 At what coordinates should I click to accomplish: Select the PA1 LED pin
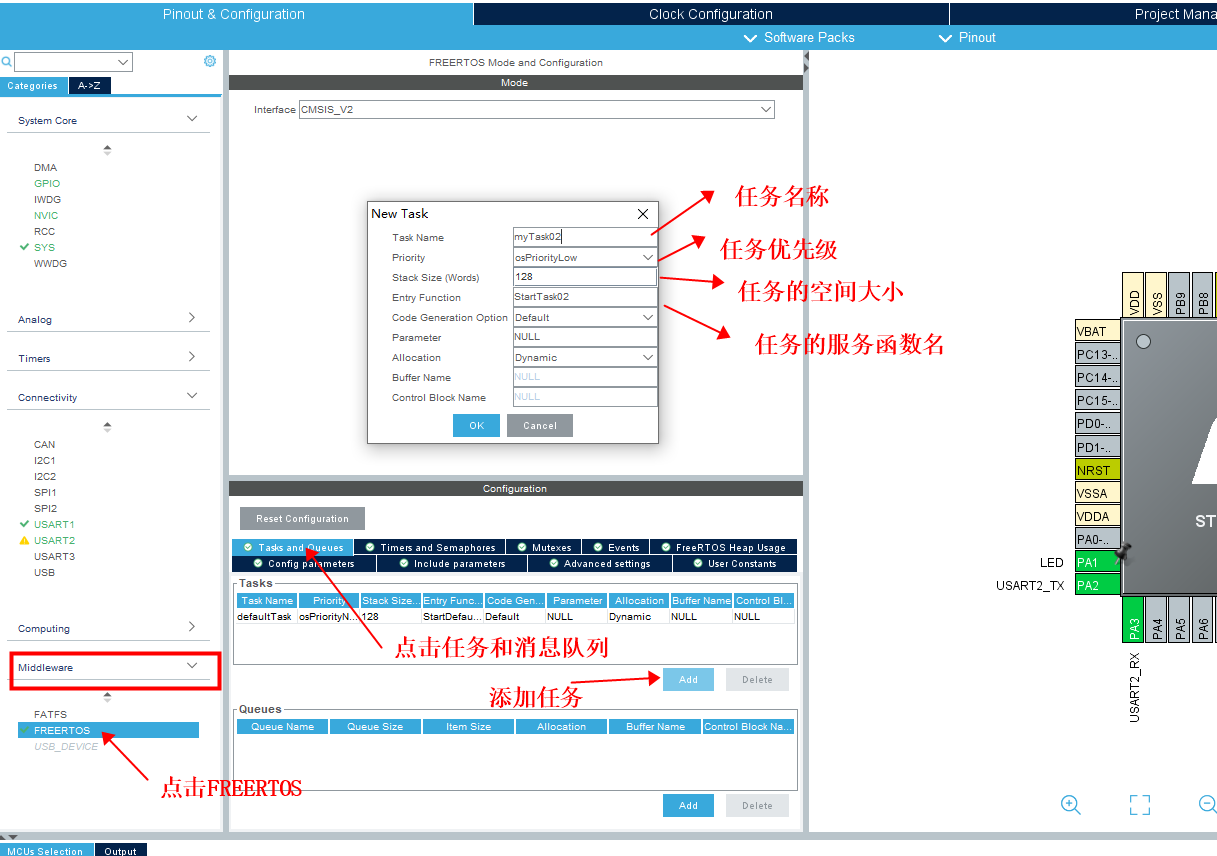[x=1098, y=562]
